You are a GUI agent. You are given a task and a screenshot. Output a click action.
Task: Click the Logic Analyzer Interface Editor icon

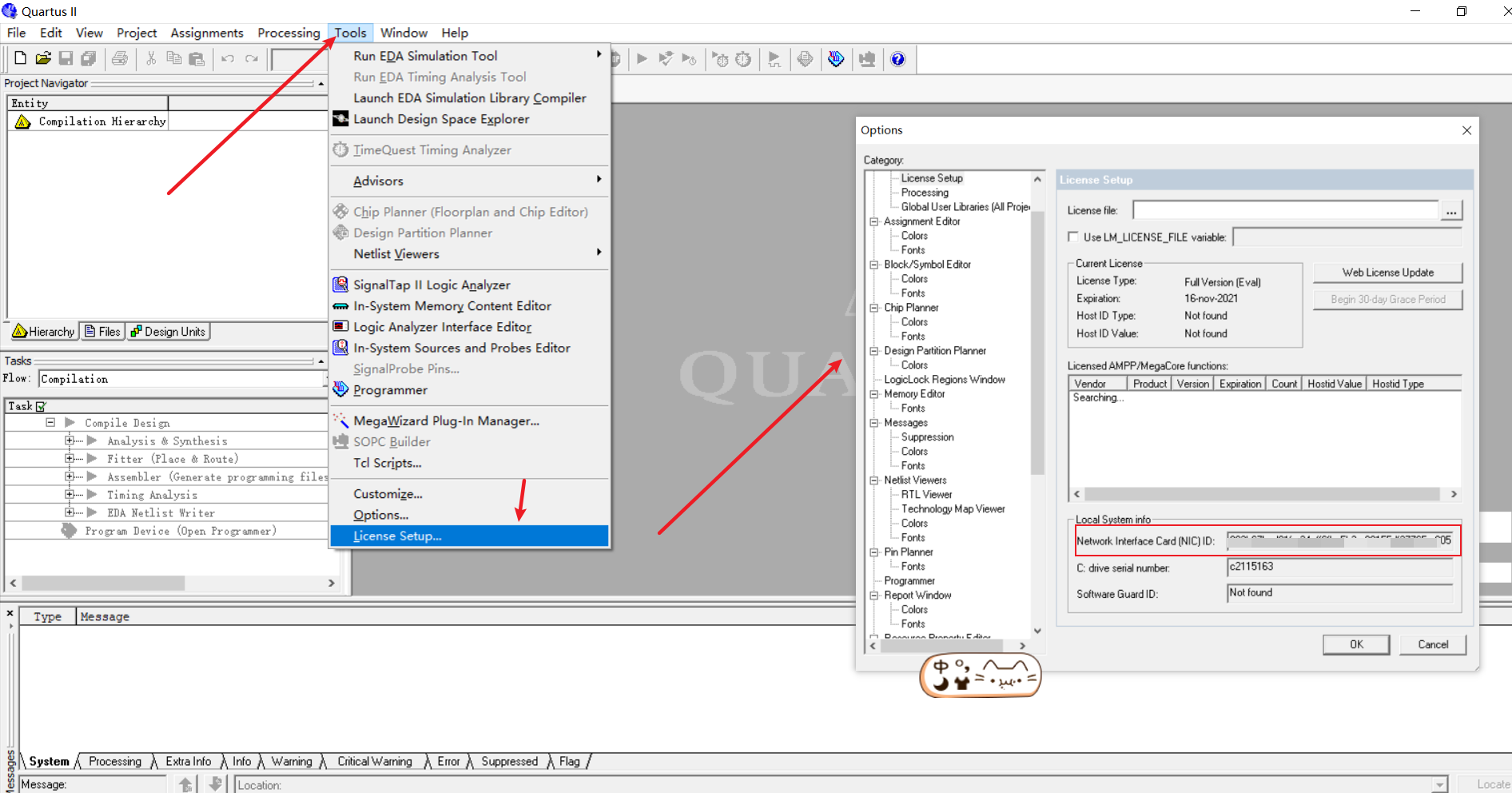tap(340, 327)
